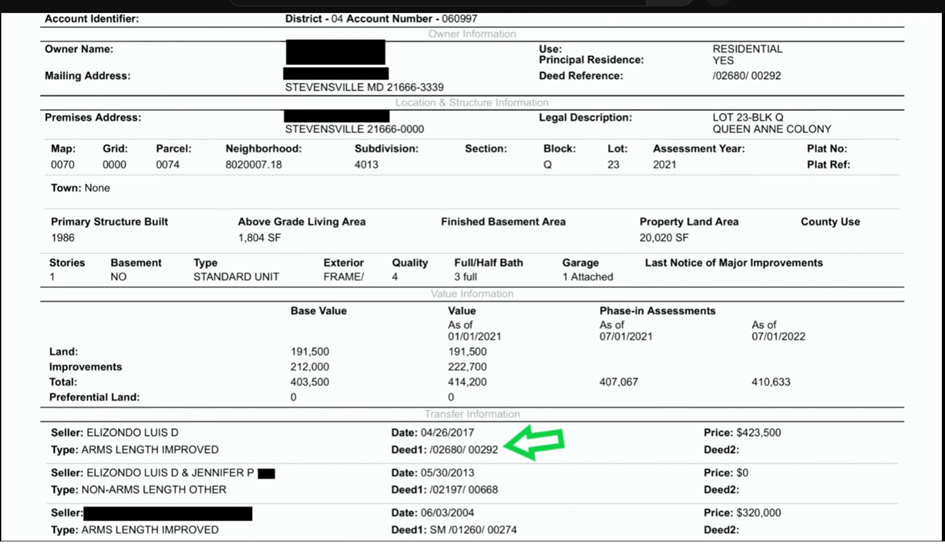Select the Land base value 191,500
Image resolution: width=945 pixels, height=547 pixels.
pyautogui.click(x=310, y=352)
